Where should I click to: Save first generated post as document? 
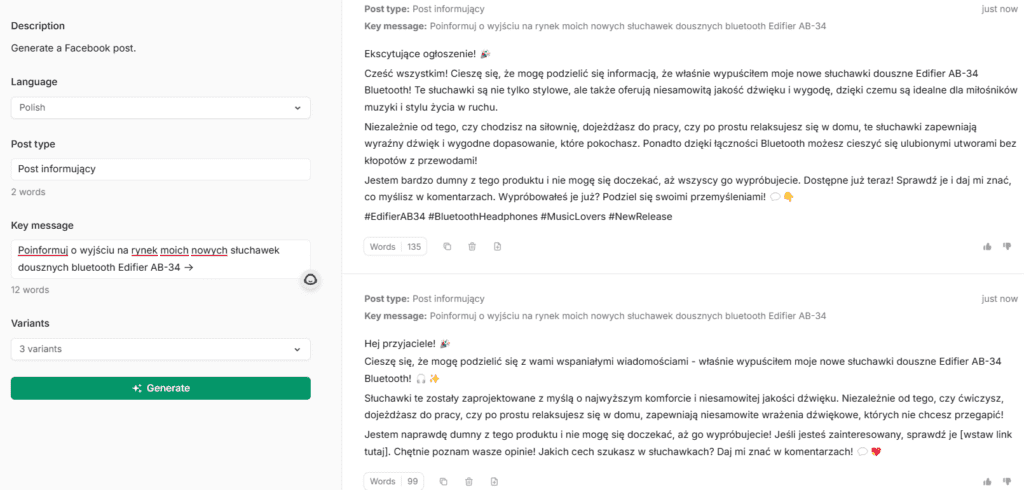(x=497, y=246)
